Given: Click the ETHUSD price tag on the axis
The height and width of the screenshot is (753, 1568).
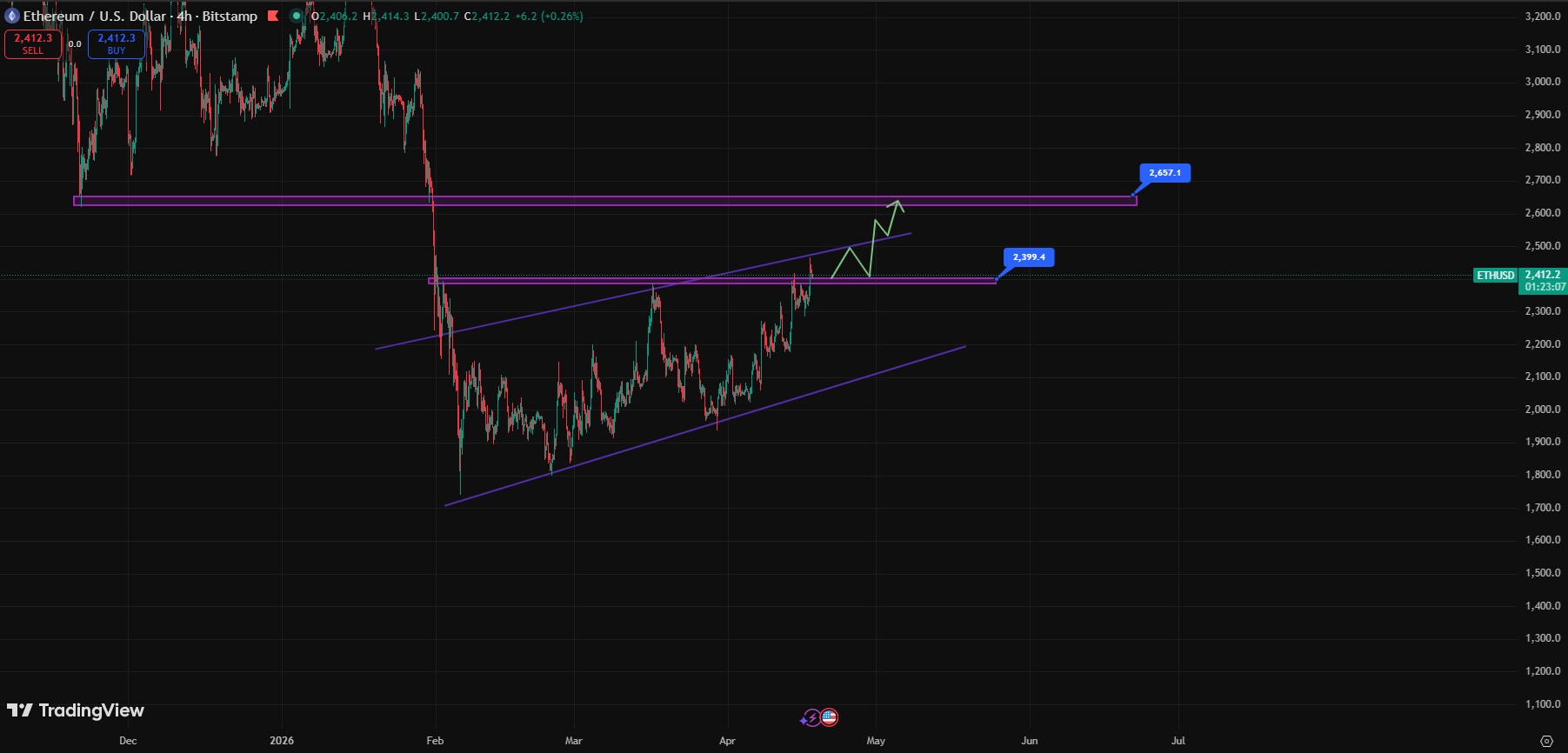Looking at the screenshot, I should (x=1496, y=276).
